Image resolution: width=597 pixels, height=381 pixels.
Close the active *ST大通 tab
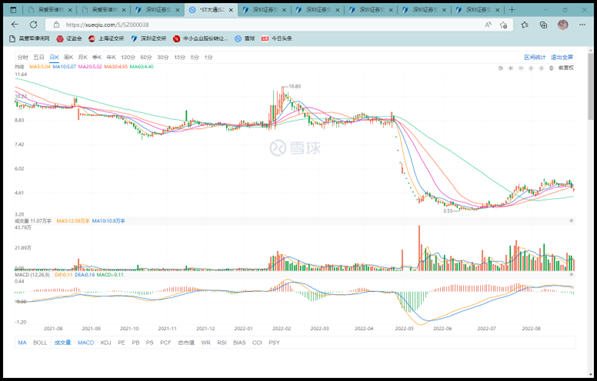[231, 10]
